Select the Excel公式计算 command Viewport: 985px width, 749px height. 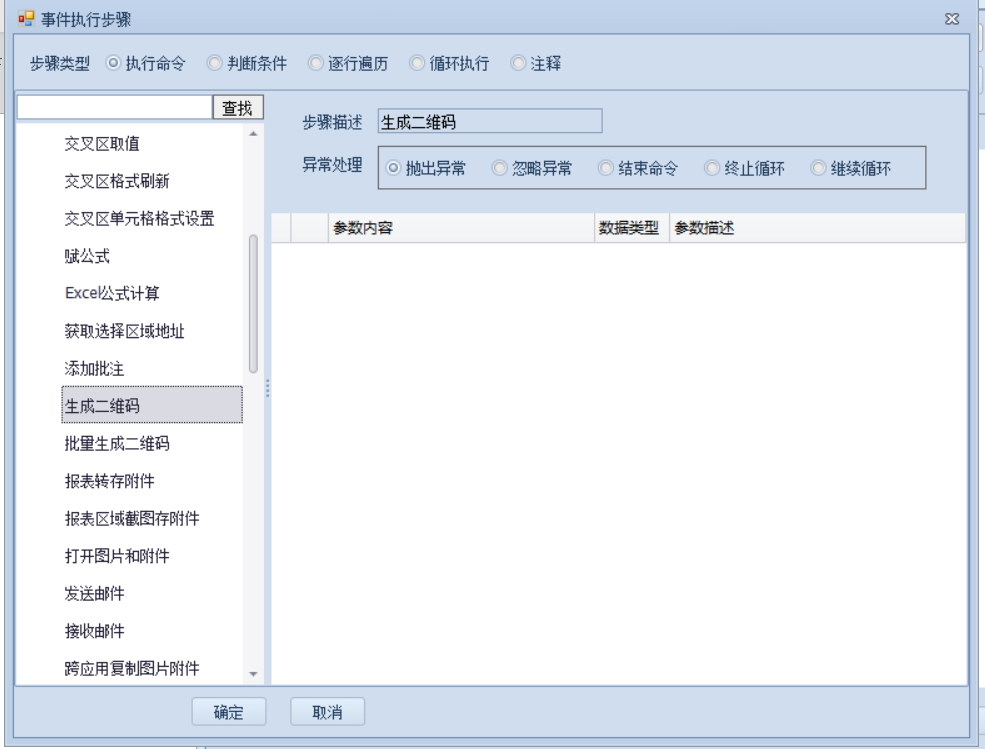click(x=112, y=294)
